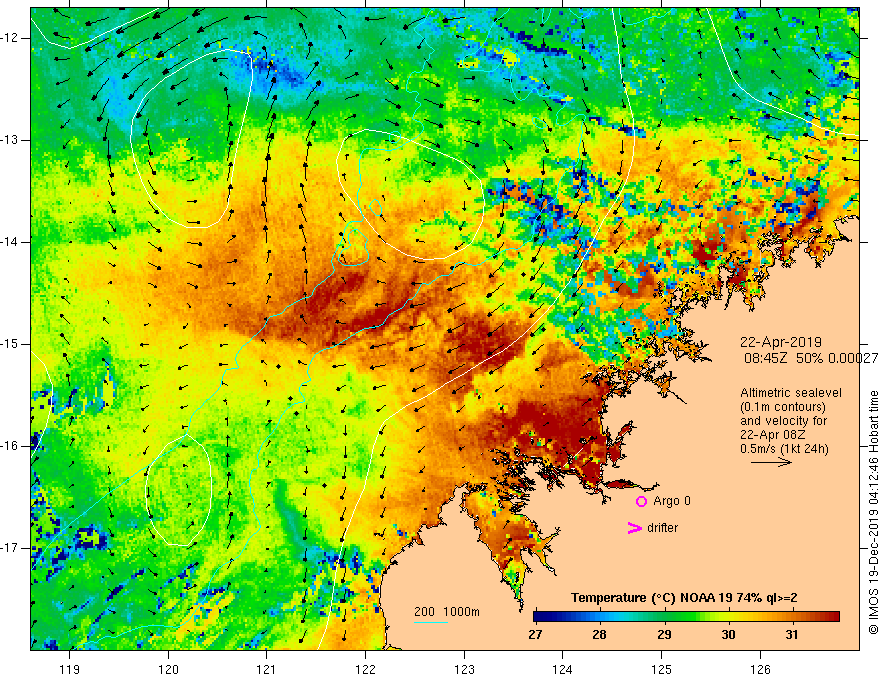Click the latitude label -13

click(10, 140)
